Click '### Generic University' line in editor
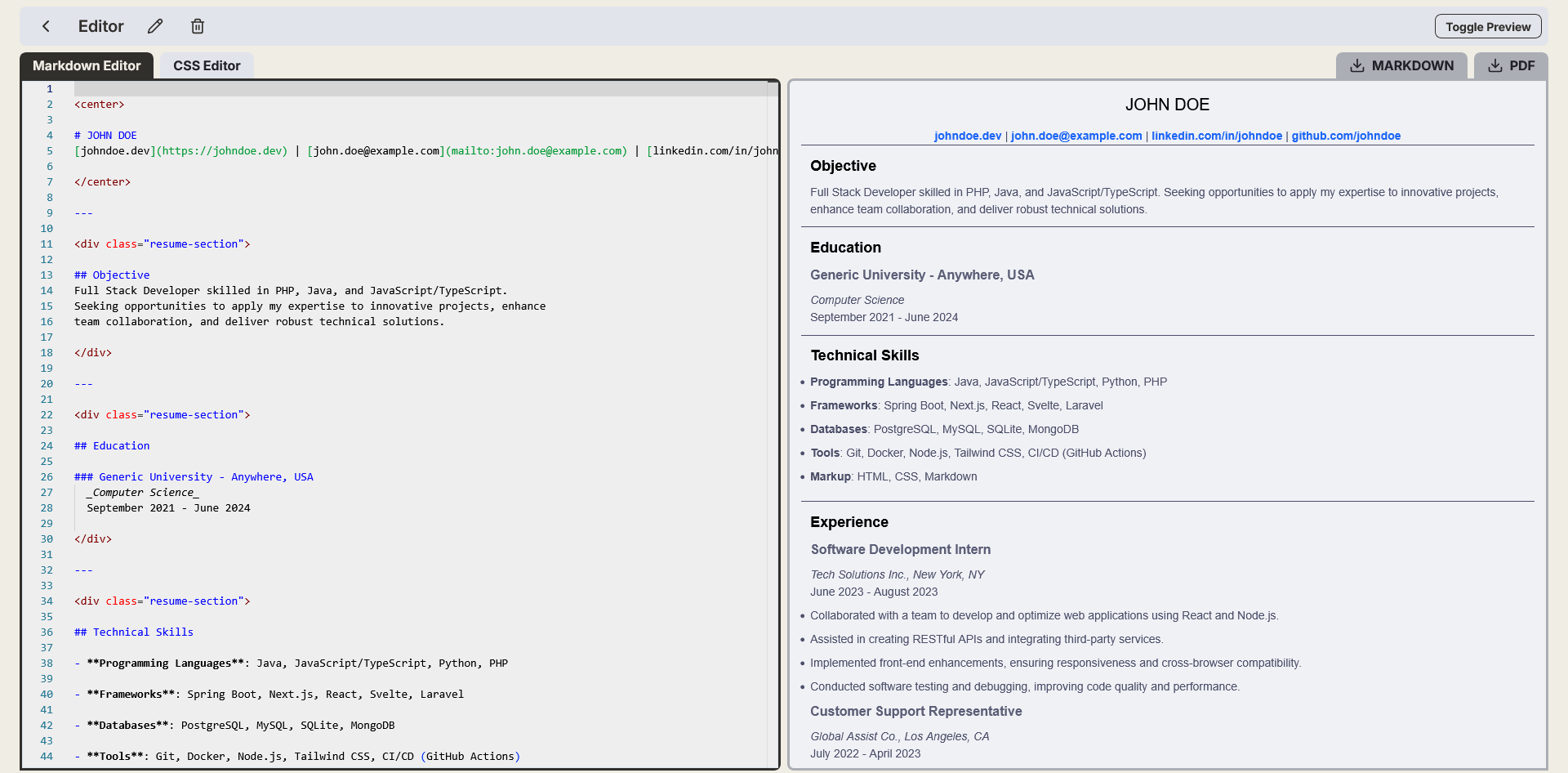The height and width of the screenshot is (773, 1568). pos(194,477)
